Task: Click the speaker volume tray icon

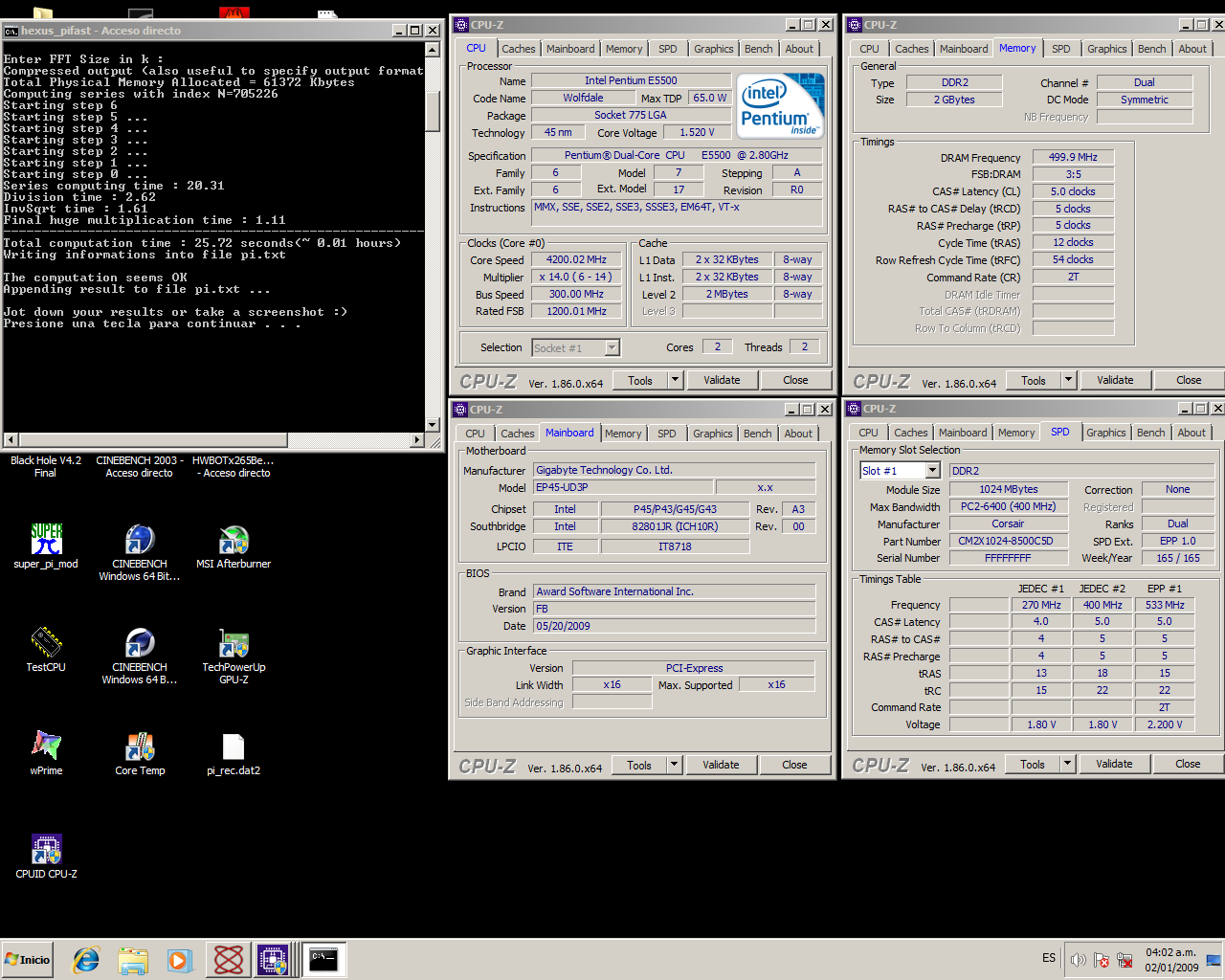Action: [x=1079, y=960]
